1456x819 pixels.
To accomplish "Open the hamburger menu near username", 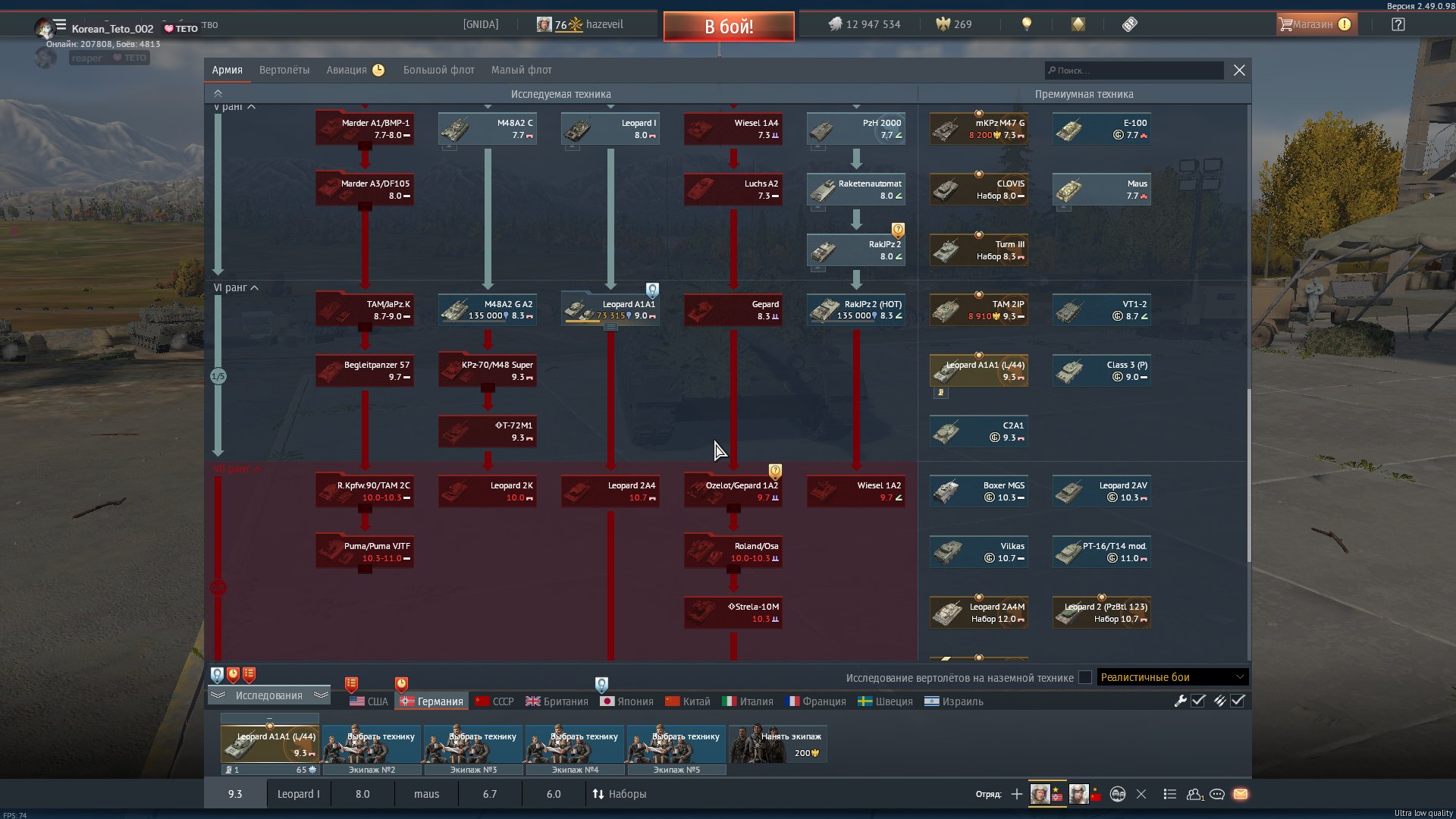I will pos(60,24).
